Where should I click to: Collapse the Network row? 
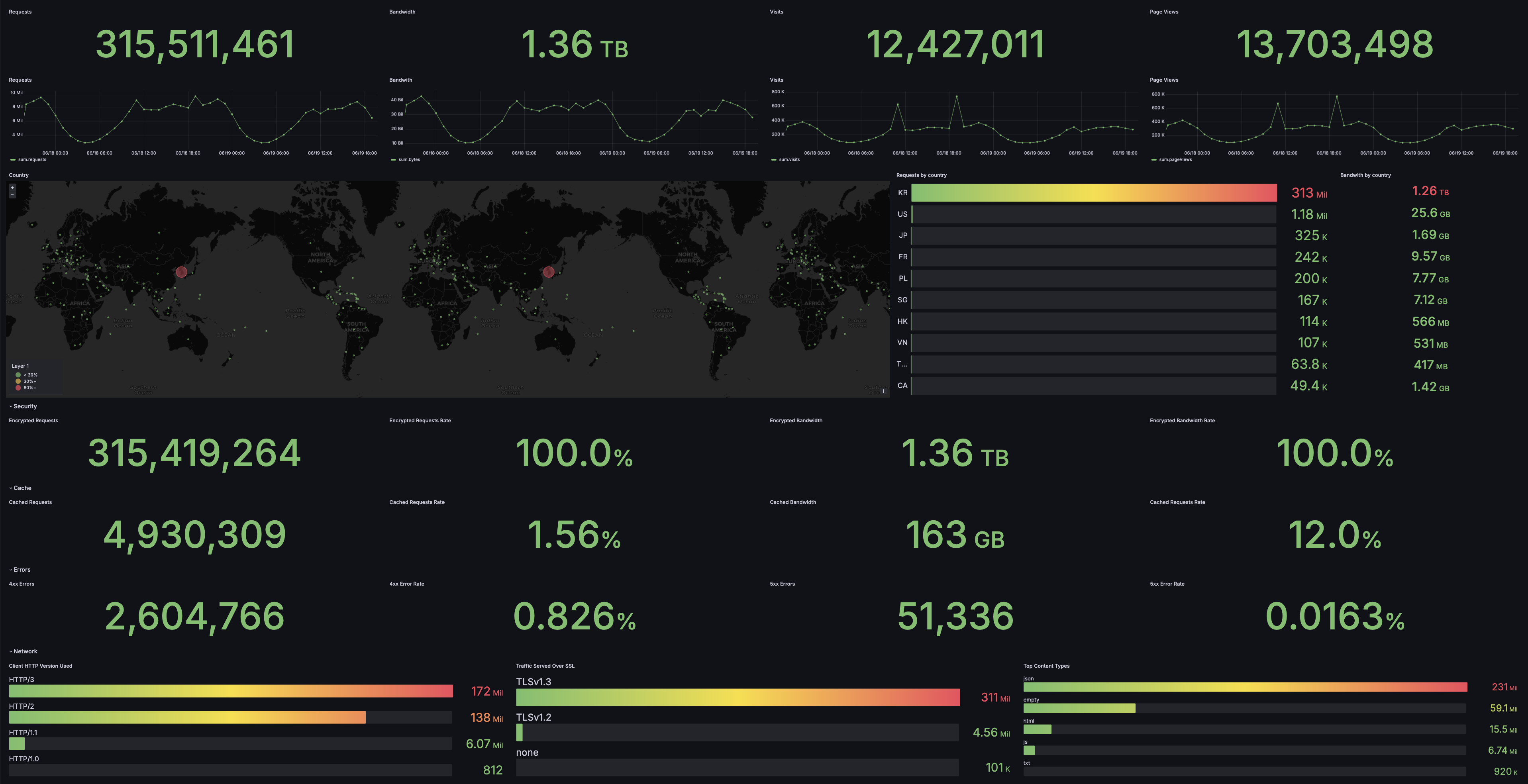coord(24,651)
